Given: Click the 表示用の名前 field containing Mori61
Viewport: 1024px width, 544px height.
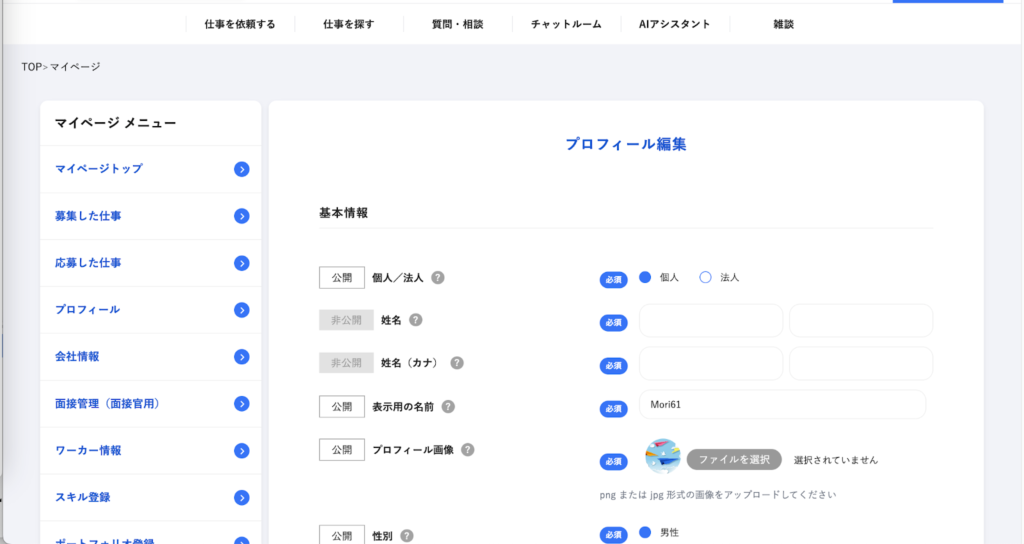Looking at the screenshot, I should [x=781, y=405].
